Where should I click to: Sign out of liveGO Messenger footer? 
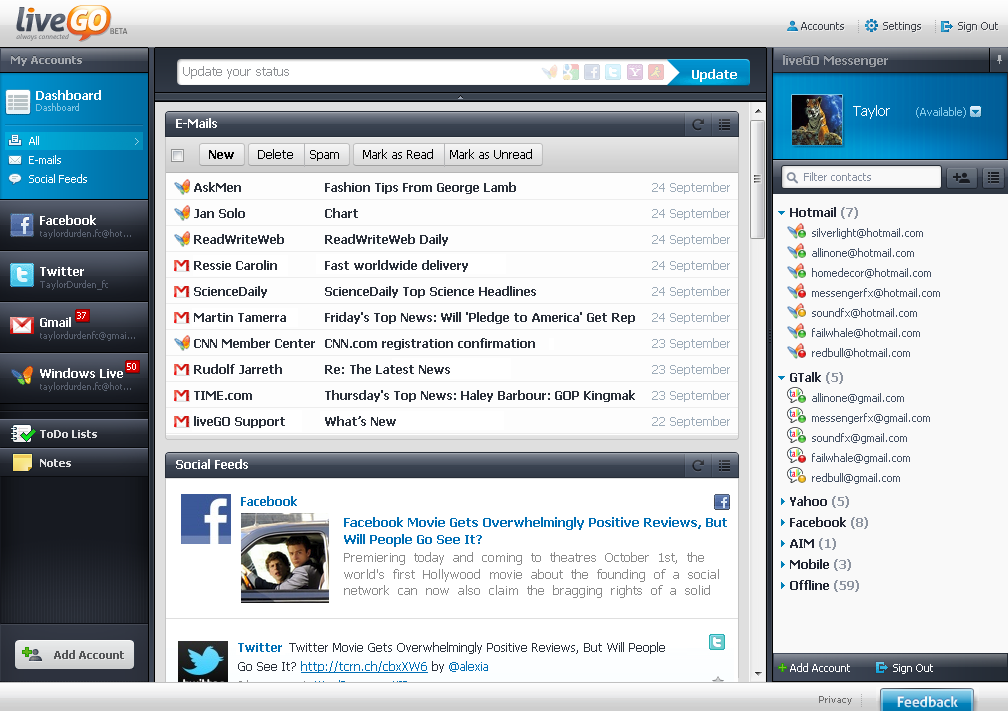click(904, 668)
